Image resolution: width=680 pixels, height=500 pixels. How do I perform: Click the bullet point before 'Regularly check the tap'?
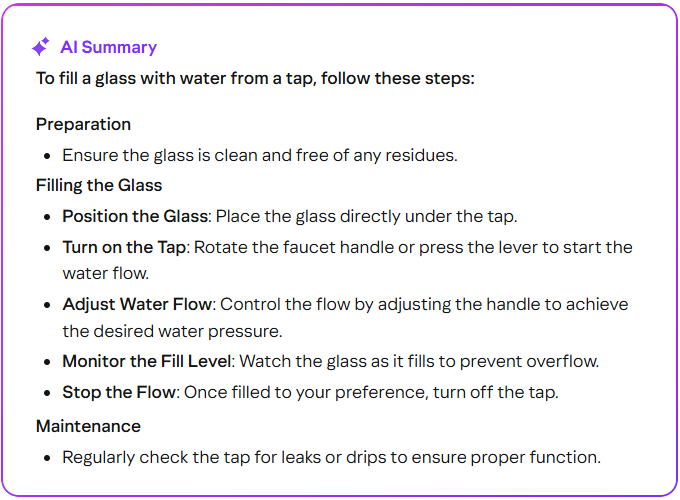tap(48, 457)
